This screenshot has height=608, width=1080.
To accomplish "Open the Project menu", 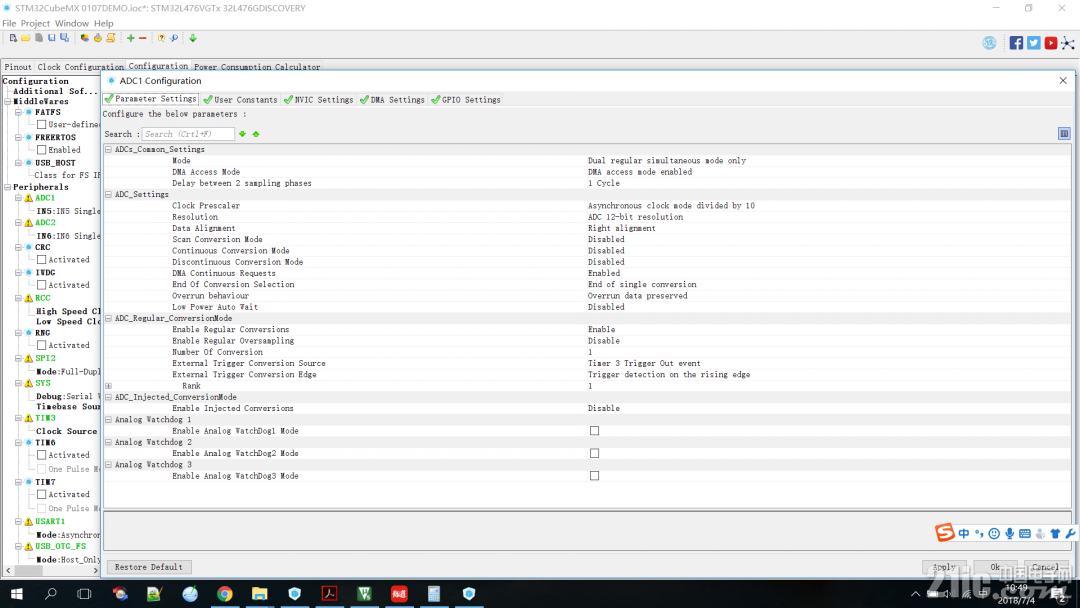I will [35, 23].
